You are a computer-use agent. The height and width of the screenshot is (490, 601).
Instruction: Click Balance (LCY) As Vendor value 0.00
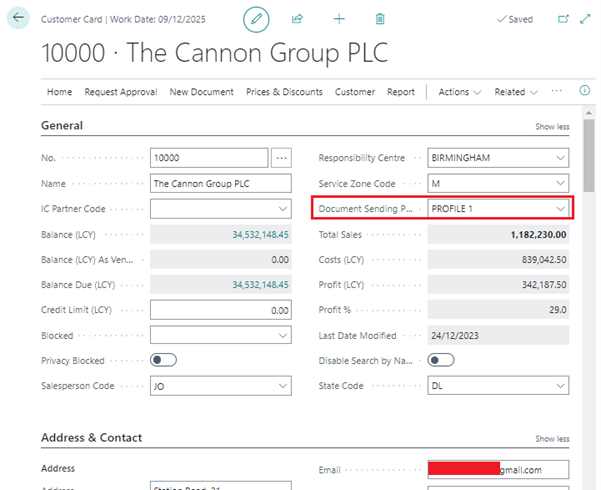point(280,260)
